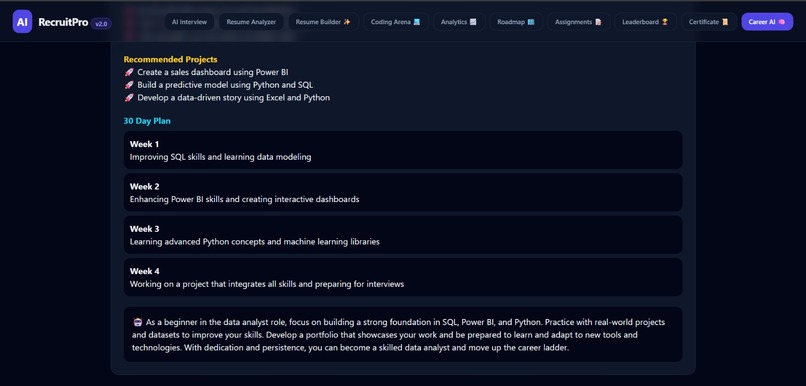Image resolution: width=806 pixels, height=386 pixels.
Task: Click the Career AI button
Action: [x=767, y=22]
